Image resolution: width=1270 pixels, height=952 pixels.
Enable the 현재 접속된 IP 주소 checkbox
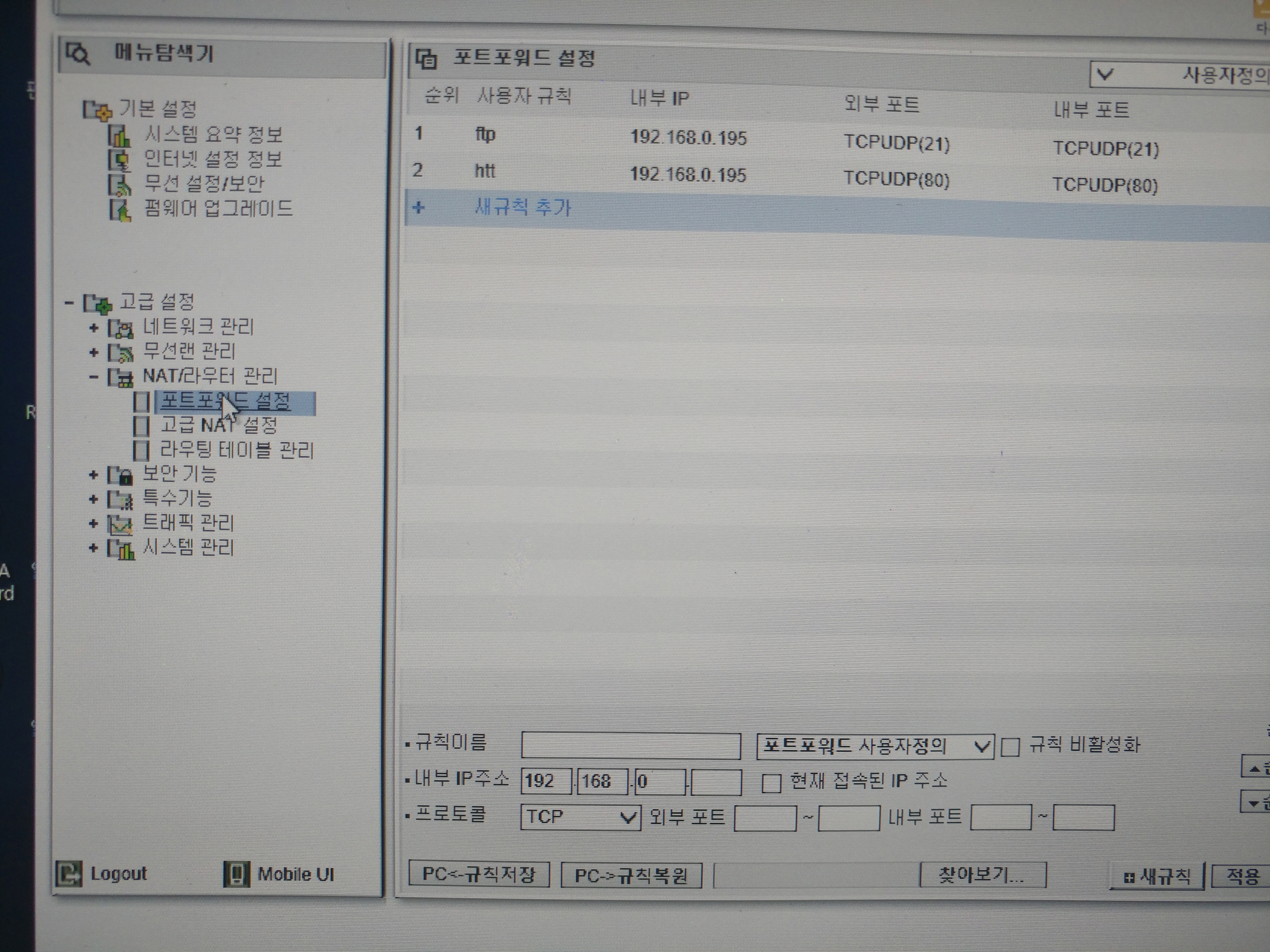pyautogui.click(x=770, y=783)
